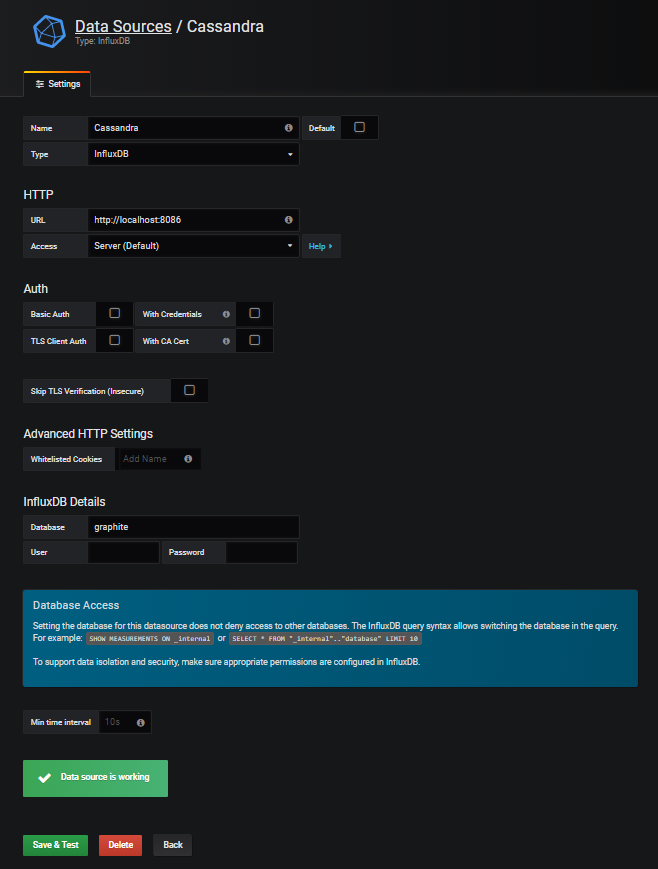The image size is (658, 869).
Task: Switch to the Settings tab
Action: coord(57,84)
